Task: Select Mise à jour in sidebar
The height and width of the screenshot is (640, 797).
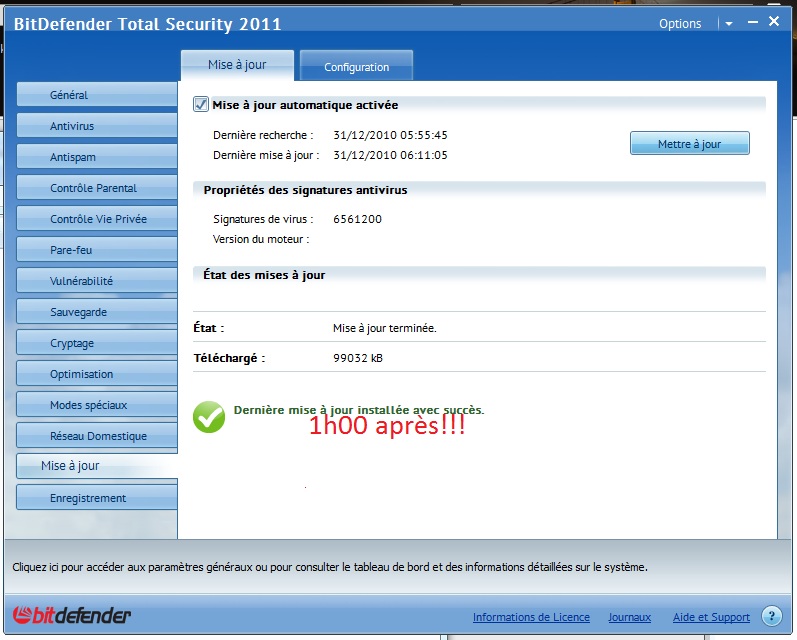Action: 97,466
